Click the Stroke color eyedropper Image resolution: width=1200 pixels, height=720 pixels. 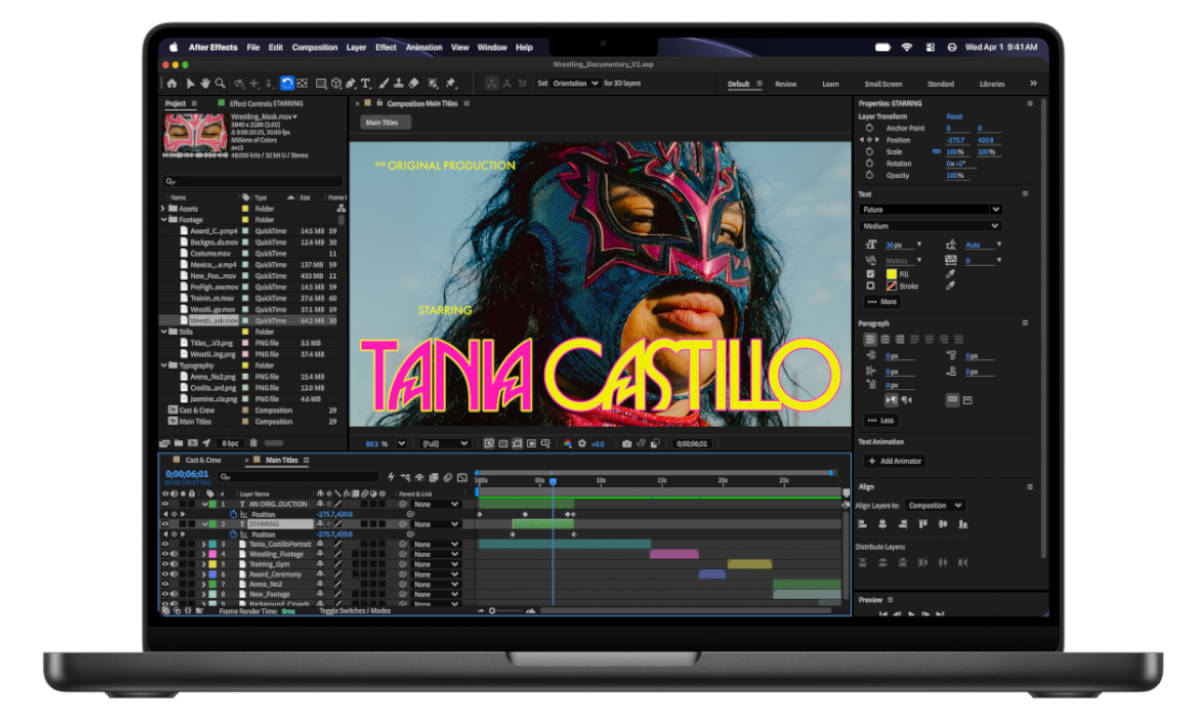coord(950,286)
